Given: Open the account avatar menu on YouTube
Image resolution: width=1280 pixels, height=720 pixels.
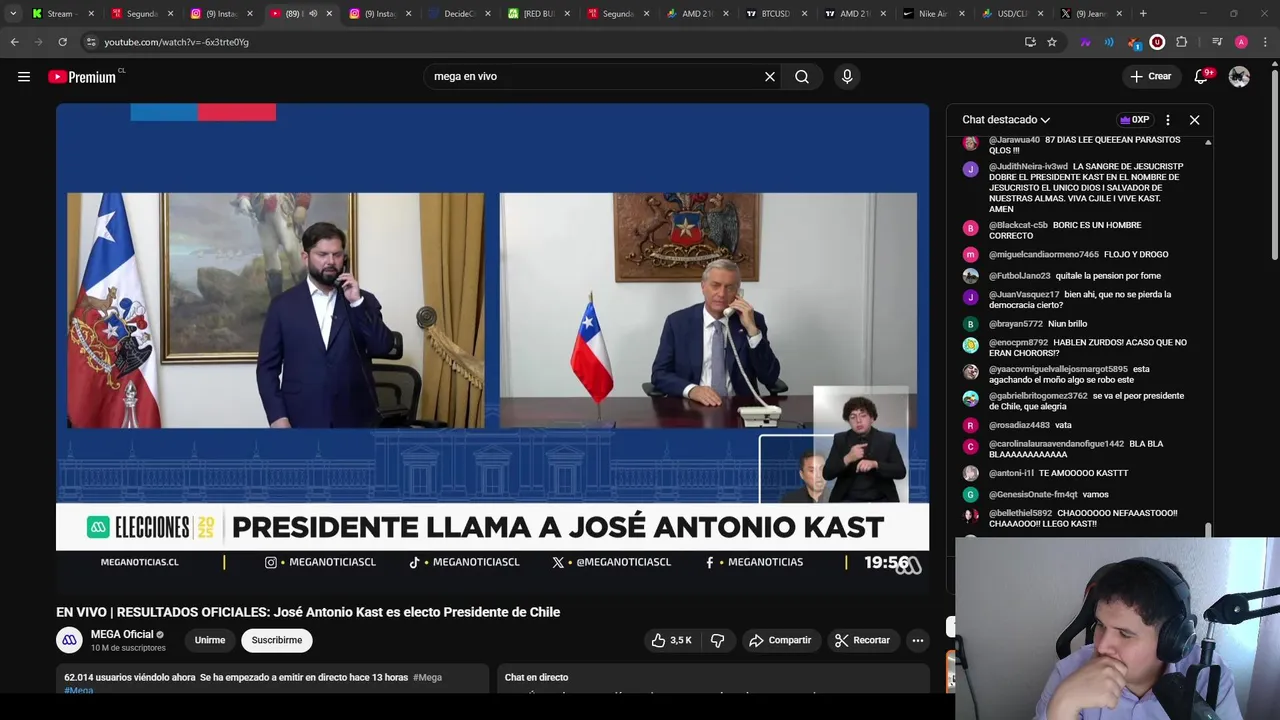Looking at the screenshot, I should click(x=1239, y=76).
